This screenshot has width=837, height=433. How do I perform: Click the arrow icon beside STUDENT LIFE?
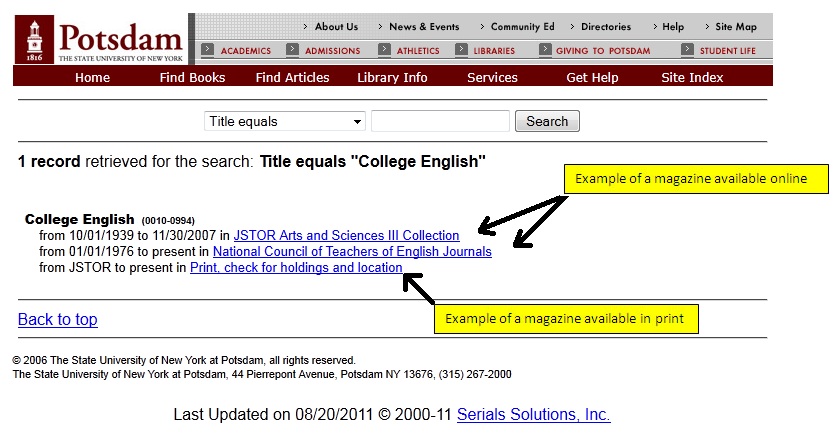pos(688,50)
